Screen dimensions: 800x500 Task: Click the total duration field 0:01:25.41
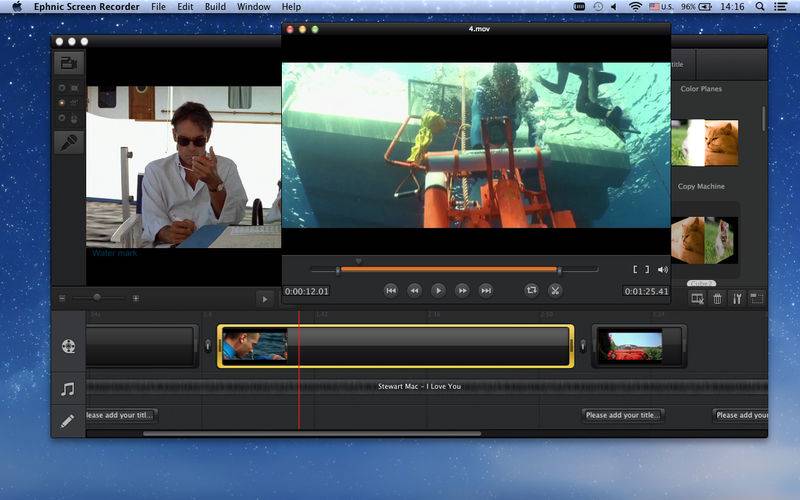pos(646,291)
